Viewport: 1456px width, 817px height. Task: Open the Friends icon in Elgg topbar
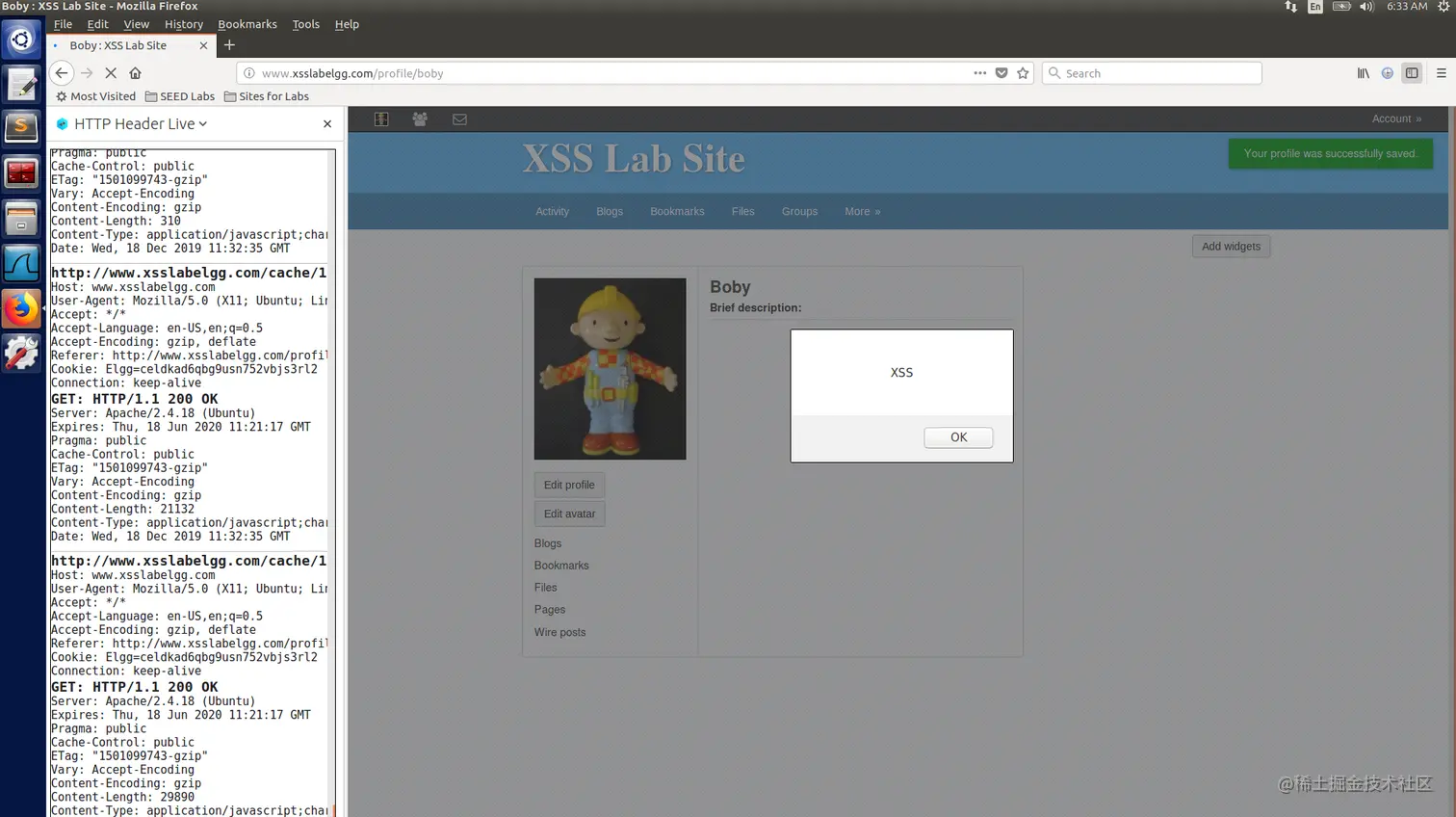click(x=420, y=119)
